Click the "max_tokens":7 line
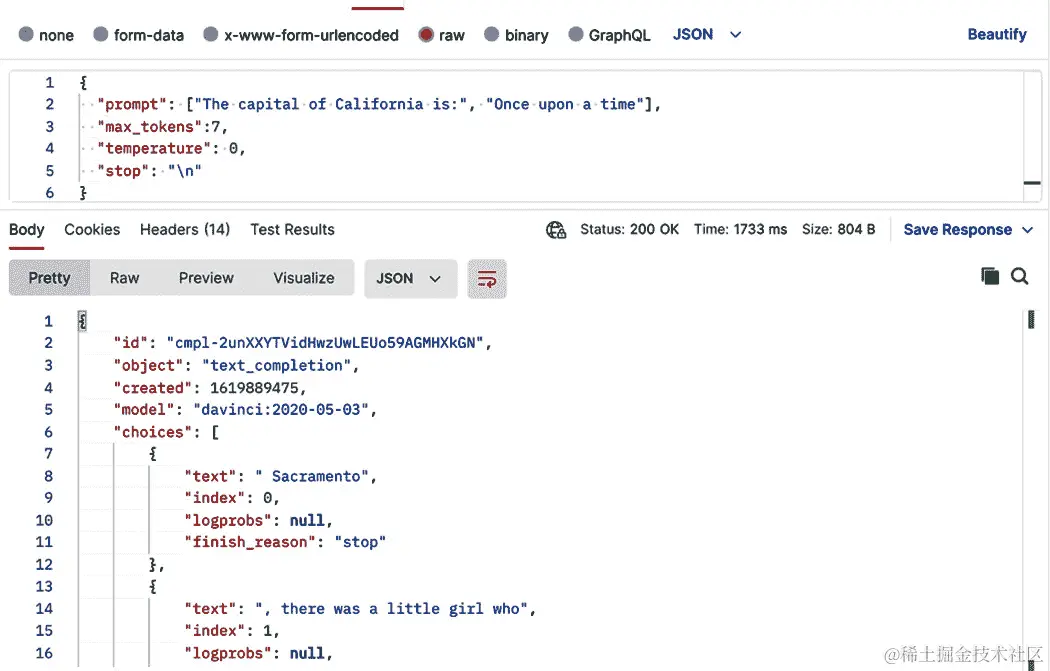 click(163, 127)
